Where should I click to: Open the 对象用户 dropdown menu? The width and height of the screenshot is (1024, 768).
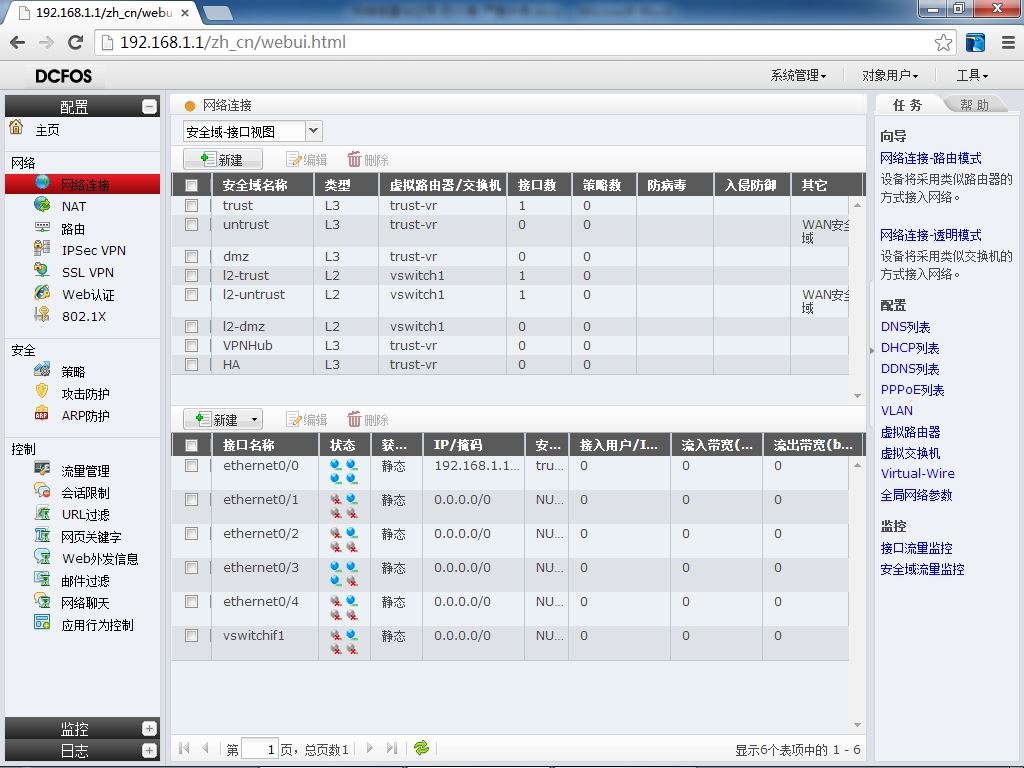coord(889,76)
